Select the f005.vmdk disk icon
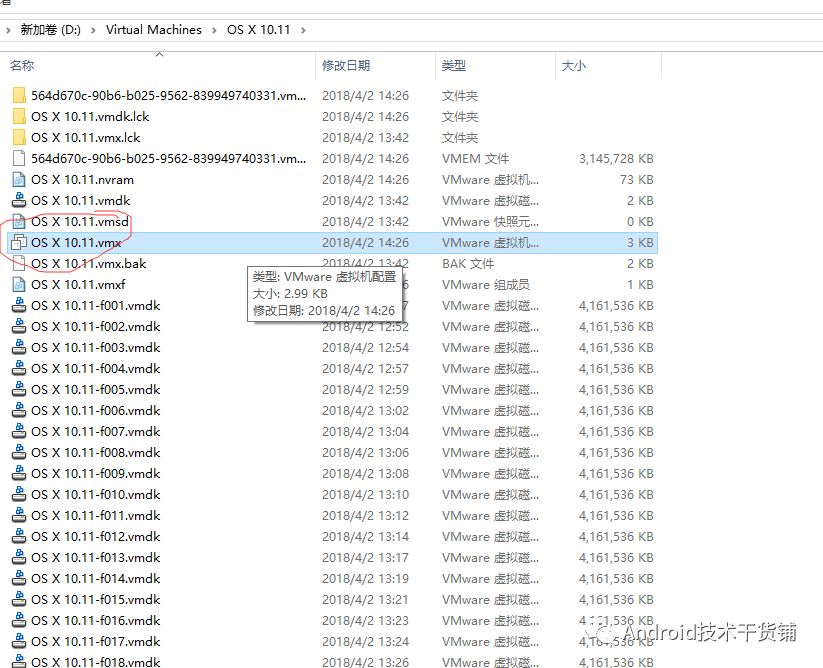 (19, 389)
